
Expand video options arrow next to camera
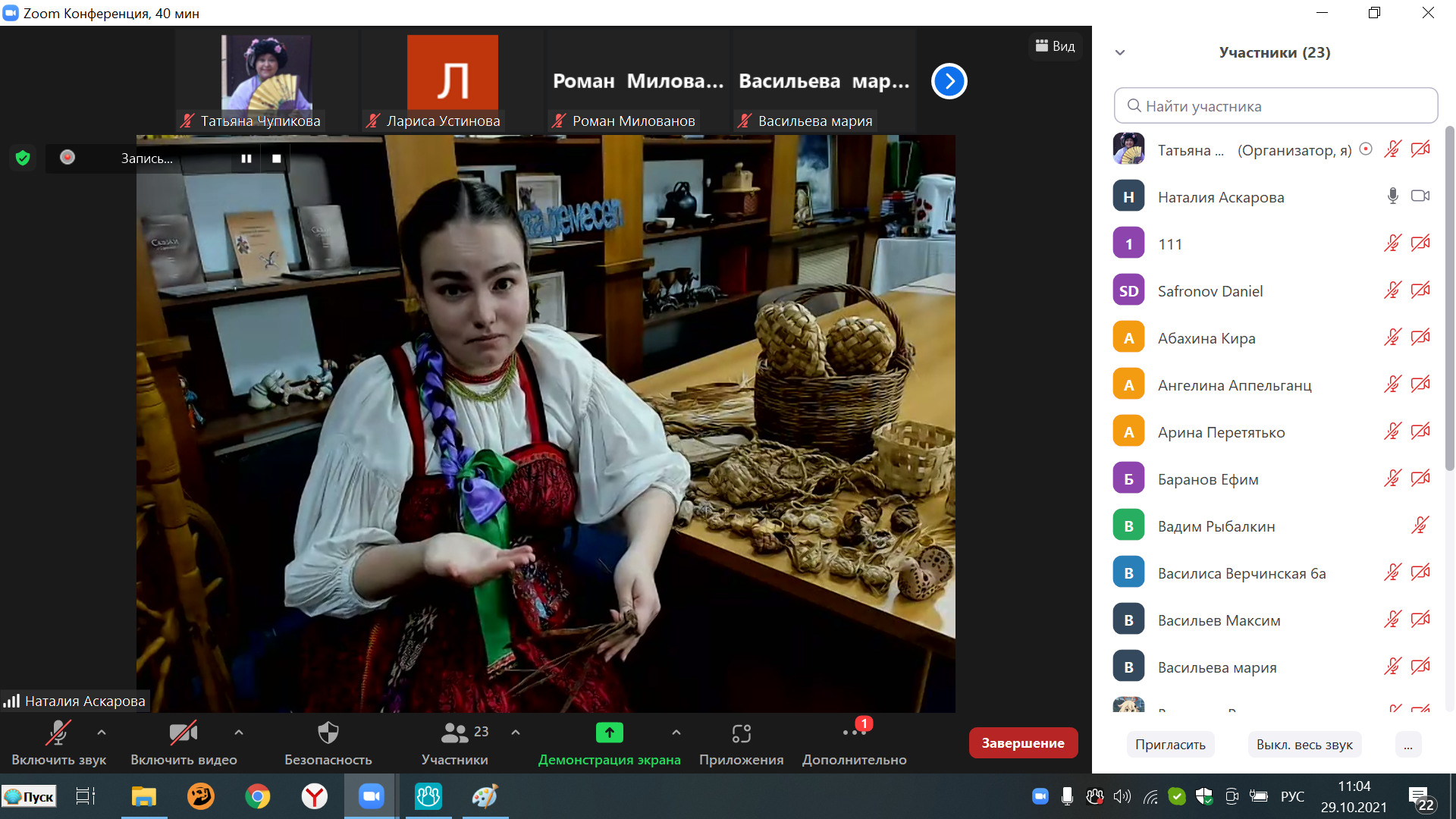(x=239, y=733)
